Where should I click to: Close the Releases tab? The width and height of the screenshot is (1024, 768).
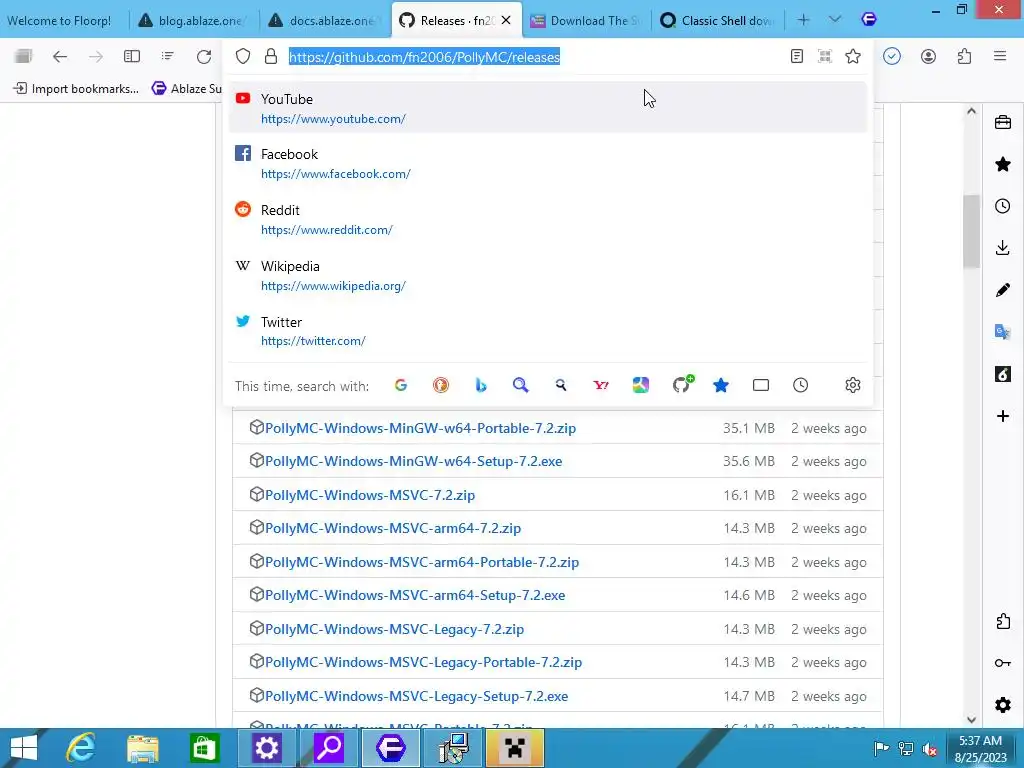[x=506, y=20]
